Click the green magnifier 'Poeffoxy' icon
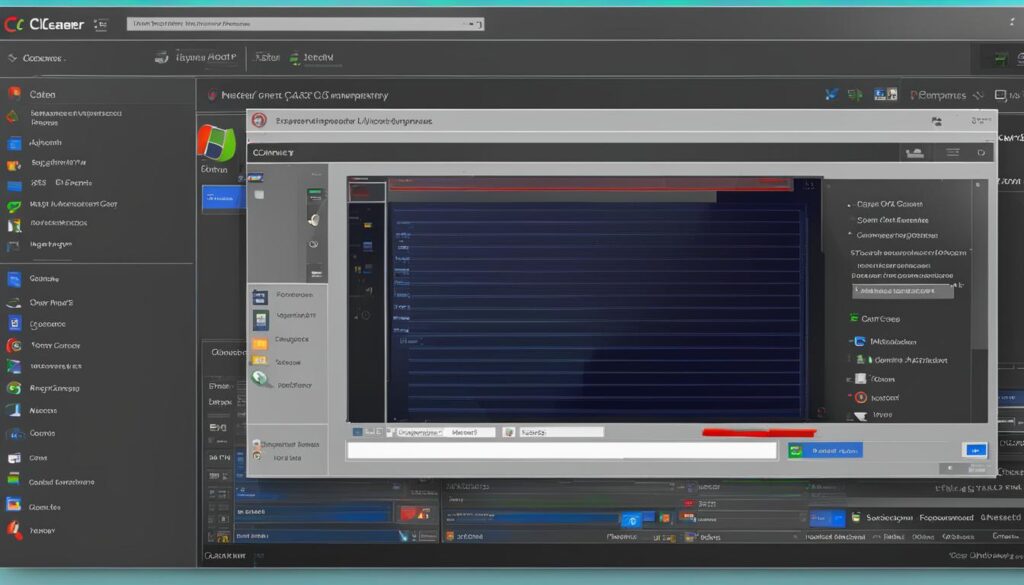The width and height of the screenshot is (1024, 585). pos(261,379)
